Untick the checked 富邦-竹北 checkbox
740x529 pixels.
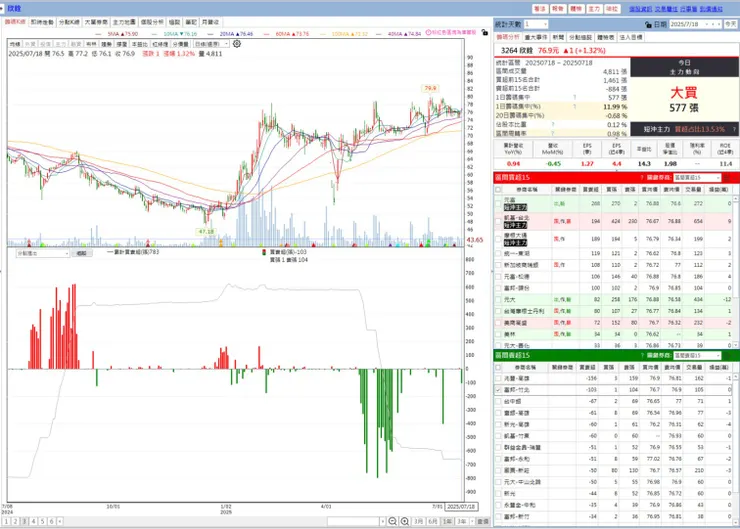coord(498,390)
